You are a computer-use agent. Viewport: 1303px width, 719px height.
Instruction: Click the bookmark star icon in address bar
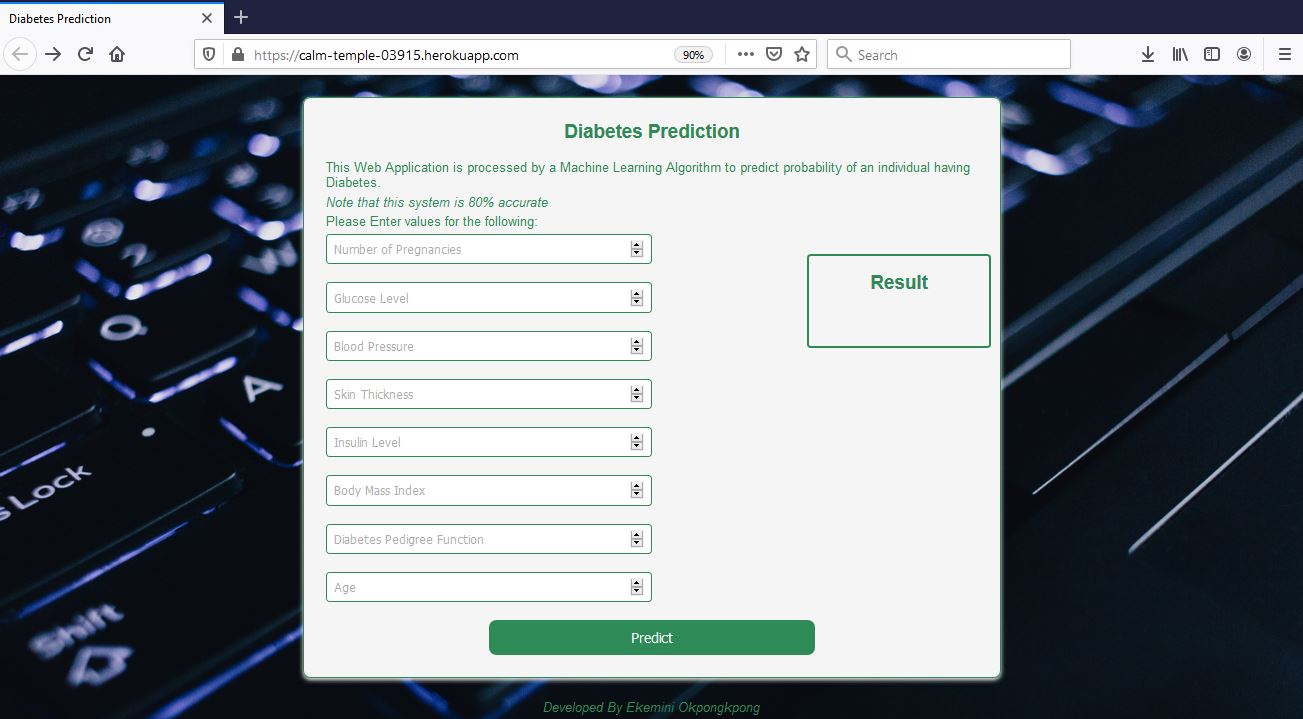[802, 54]
